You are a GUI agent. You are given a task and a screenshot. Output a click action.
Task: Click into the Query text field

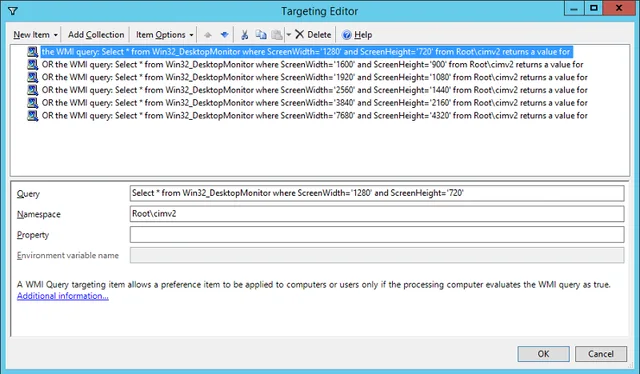[x=377, y=193]
